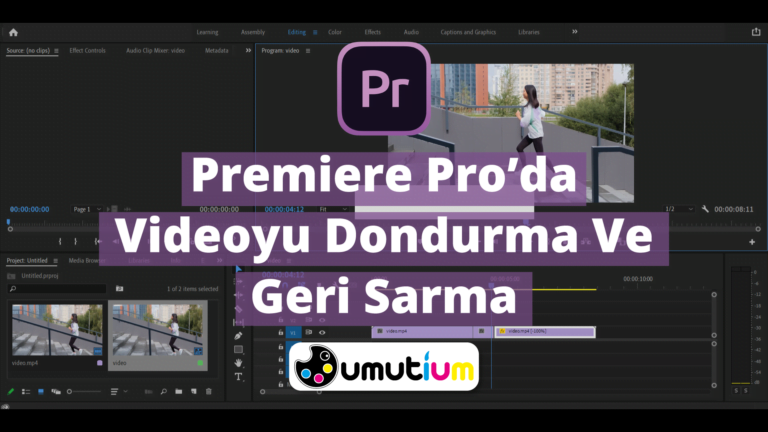The image size is (768, 432).
Task: Open the Page 1 dropdown
Action: click(87, 209)
